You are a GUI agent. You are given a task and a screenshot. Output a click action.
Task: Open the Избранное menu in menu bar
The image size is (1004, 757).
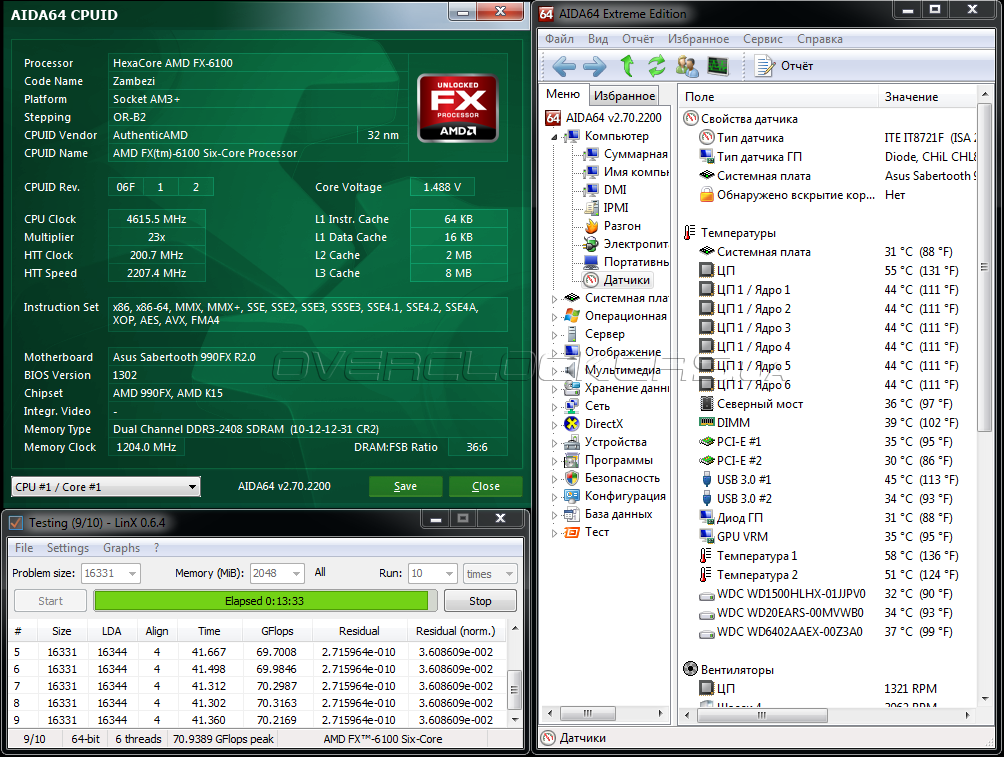(698, 39)
